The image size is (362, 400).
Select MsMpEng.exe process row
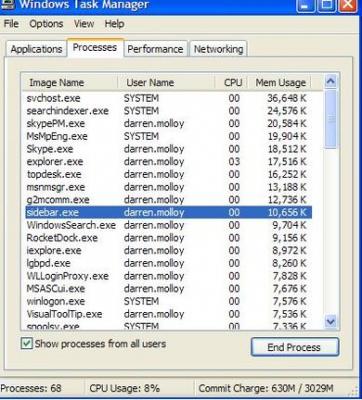168,136
